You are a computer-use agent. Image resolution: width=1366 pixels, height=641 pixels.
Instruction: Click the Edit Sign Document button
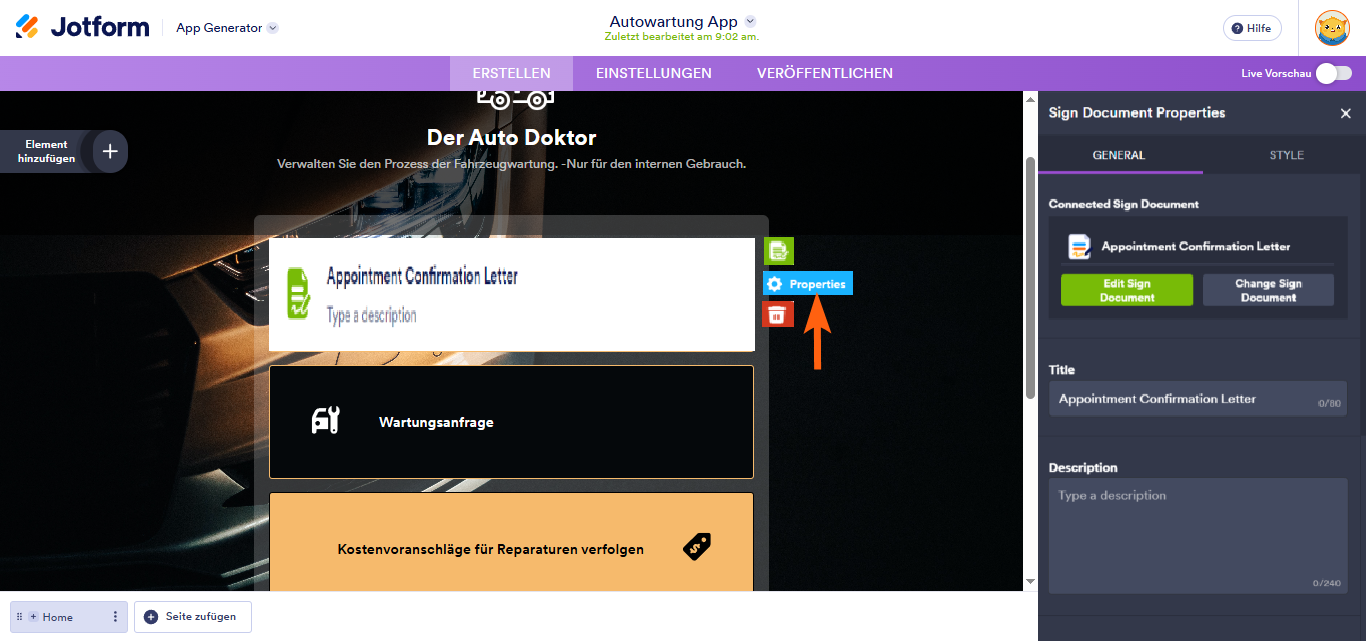pyautogui.click(x=1126, y=290)
